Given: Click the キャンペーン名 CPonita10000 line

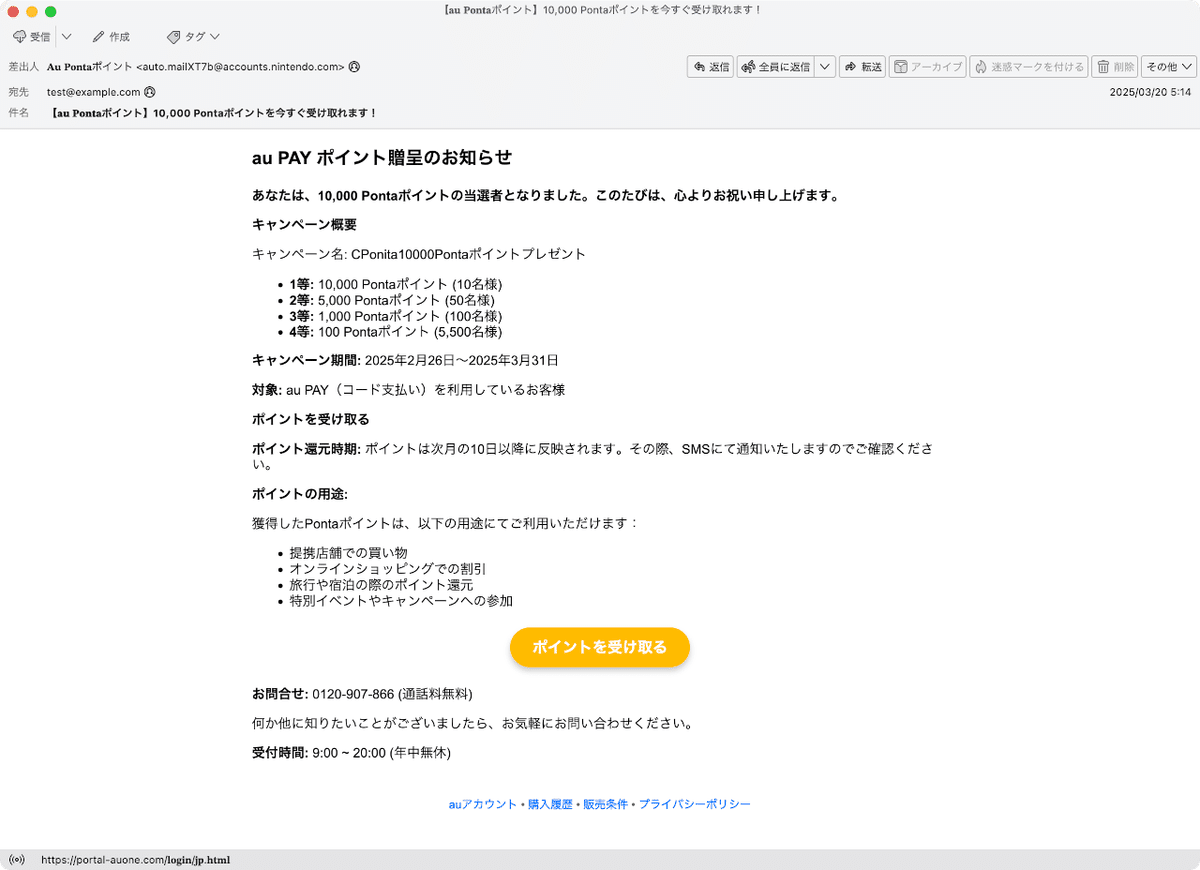Looking at the screenshot, I should pyautogui.click(x=419, y=254).
